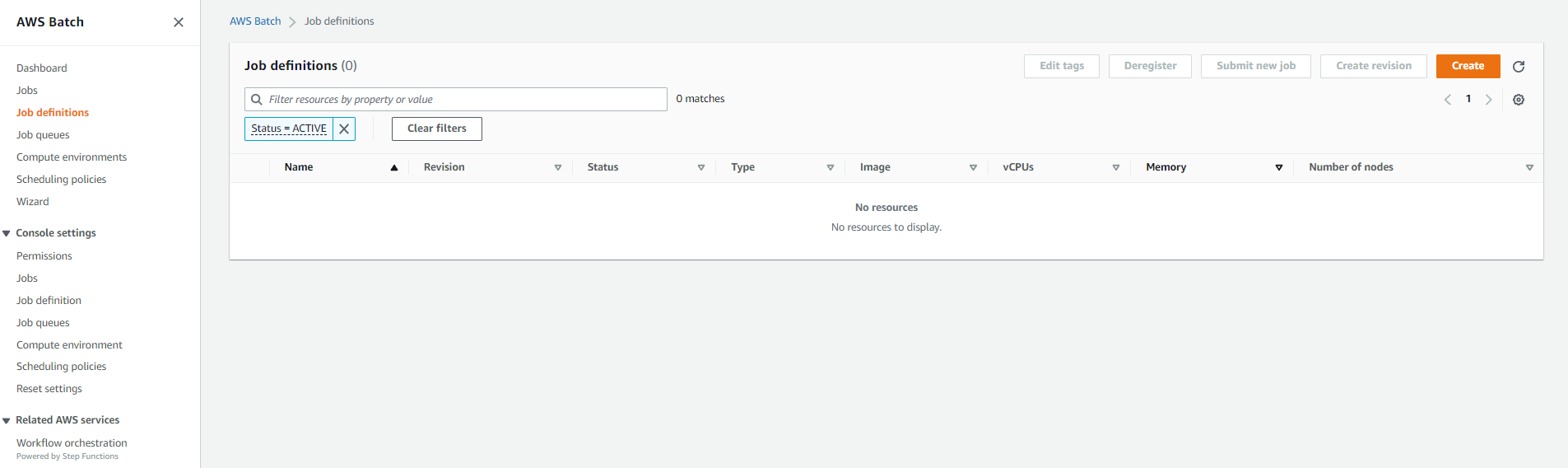
Task: Sort by Image column arrow
Action: coord(973,167)
